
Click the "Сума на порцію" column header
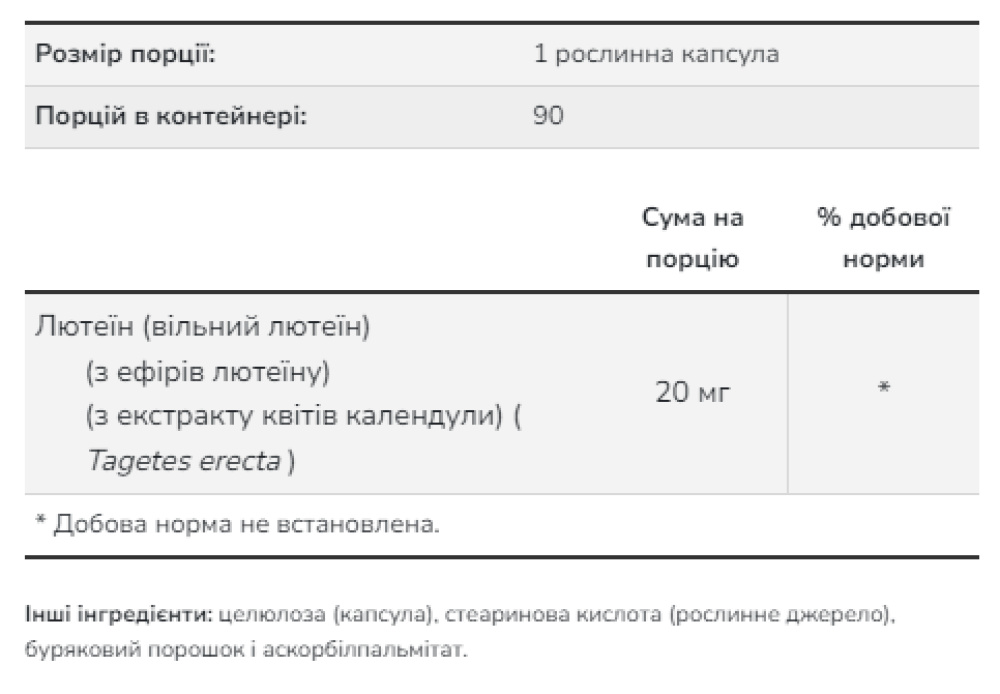click(x=693, y=238)
